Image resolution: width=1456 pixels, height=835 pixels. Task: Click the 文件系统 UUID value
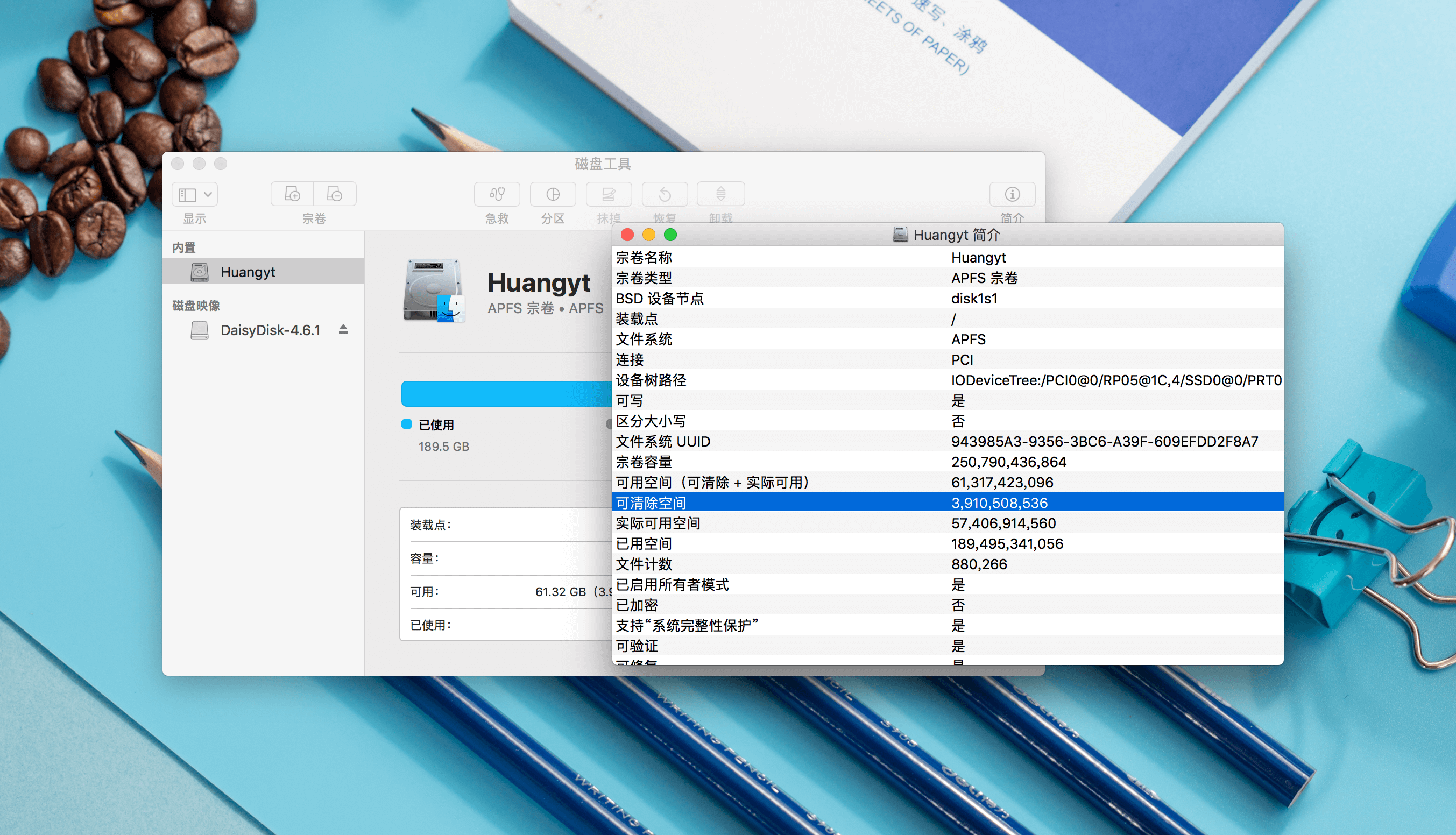click(1105, 442)
